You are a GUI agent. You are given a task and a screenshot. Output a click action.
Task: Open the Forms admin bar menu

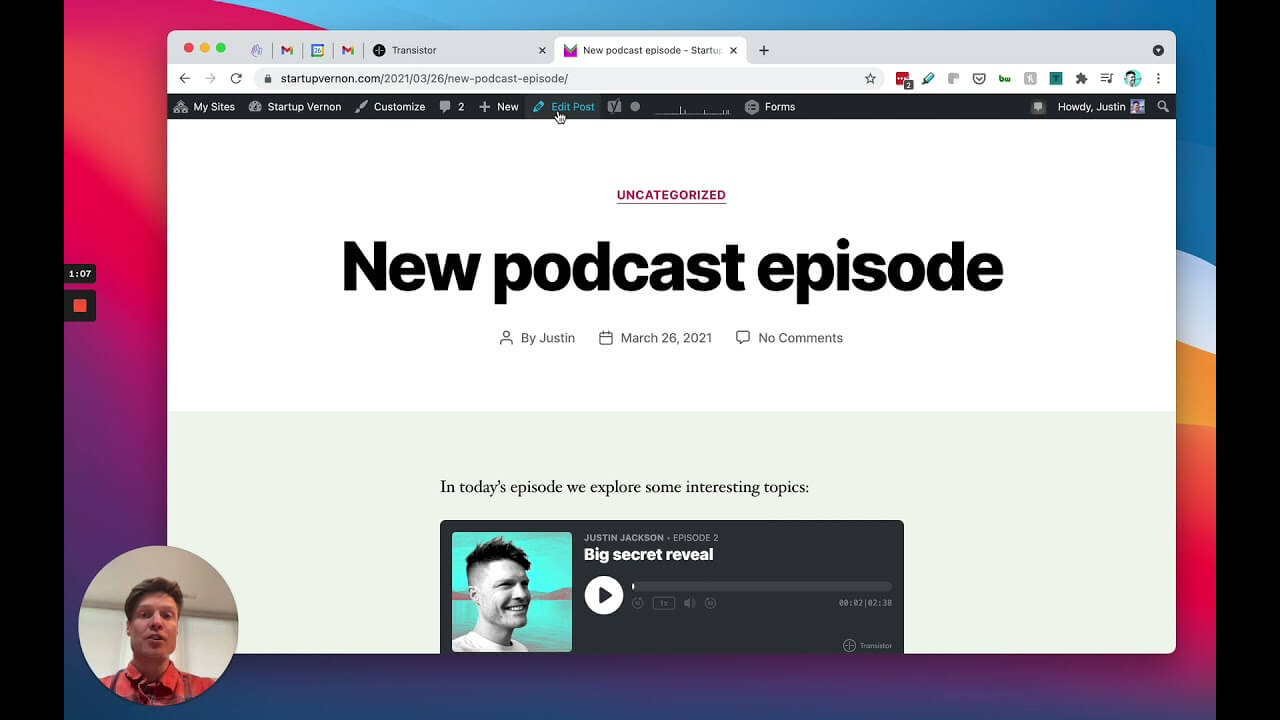click(770, 107)
